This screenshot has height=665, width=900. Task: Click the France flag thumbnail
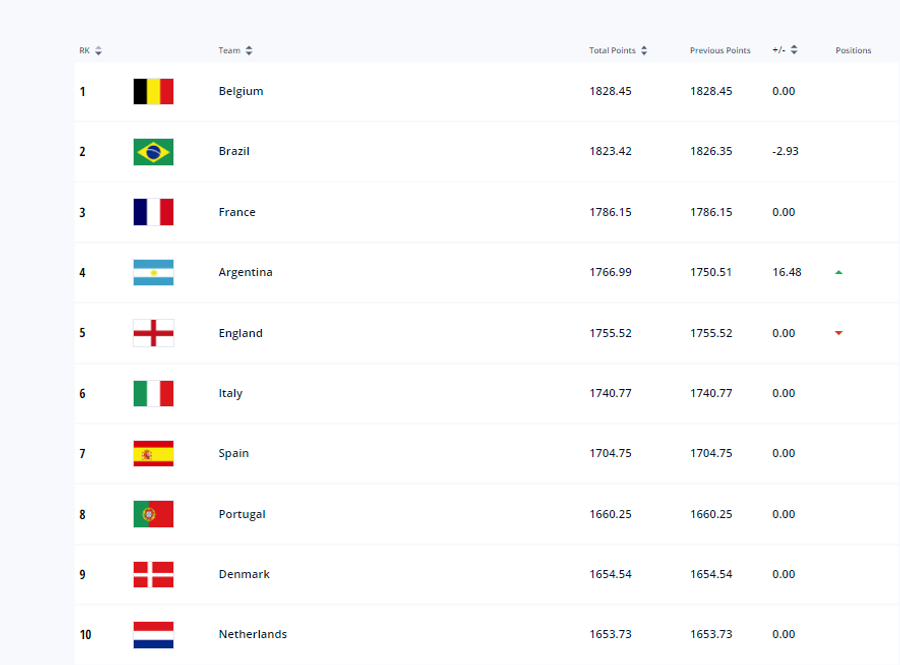coord(153,212)
